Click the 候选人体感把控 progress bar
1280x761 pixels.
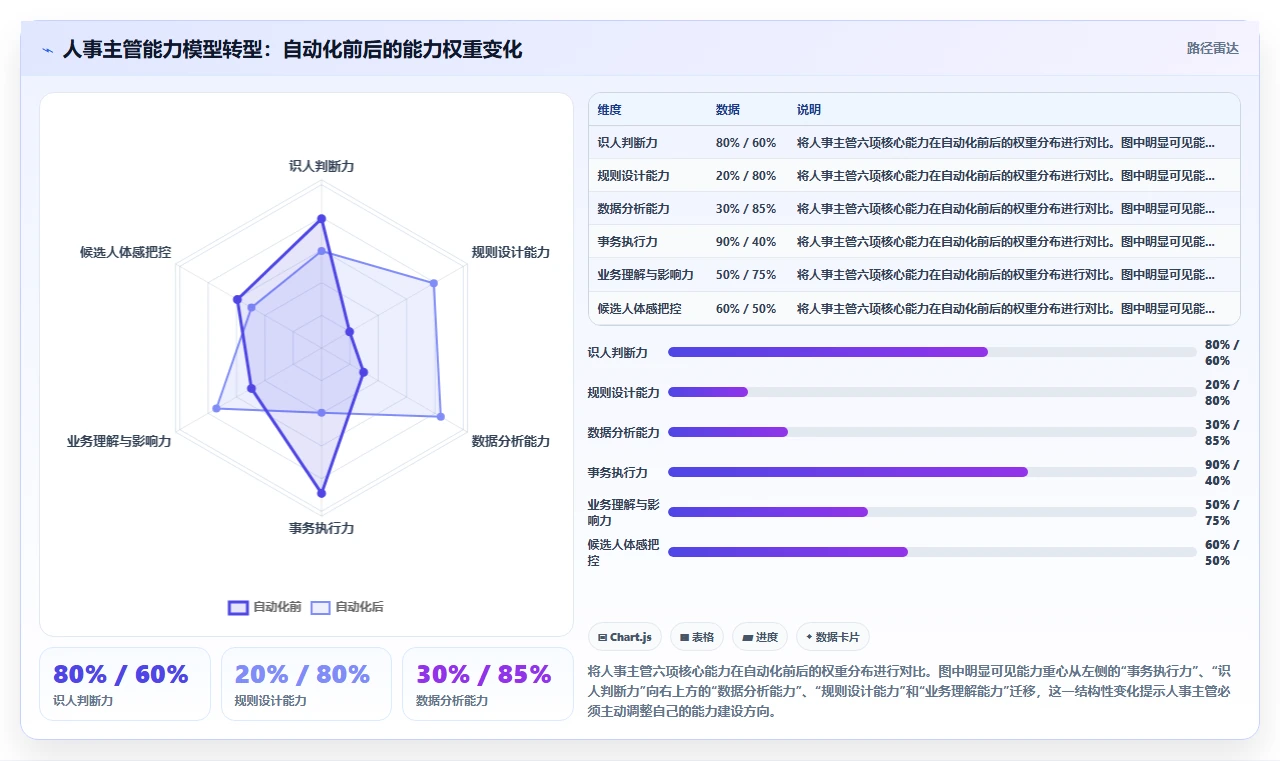[x=932, y=552]
